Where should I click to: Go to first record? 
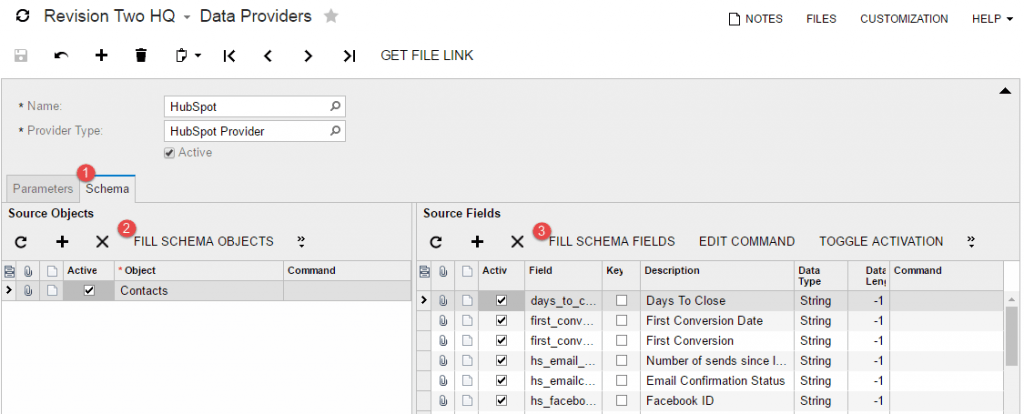tap(229, 56)
